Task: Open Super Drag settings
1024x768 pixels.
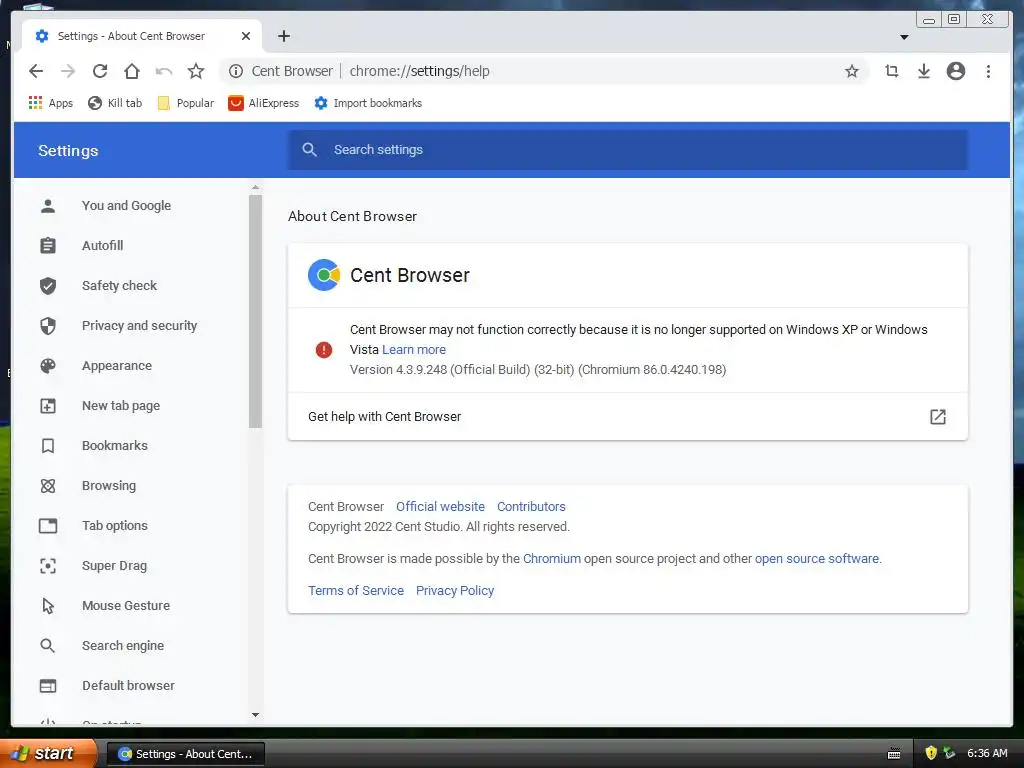Action: [114, 566]
